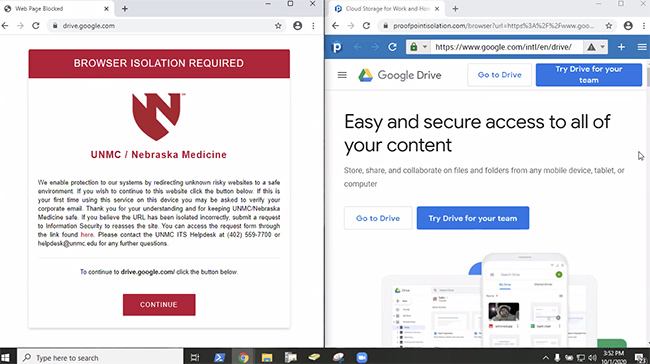The image size is (650, 364).
Task: Click the microphone tray icon
Action: (558, 358)
